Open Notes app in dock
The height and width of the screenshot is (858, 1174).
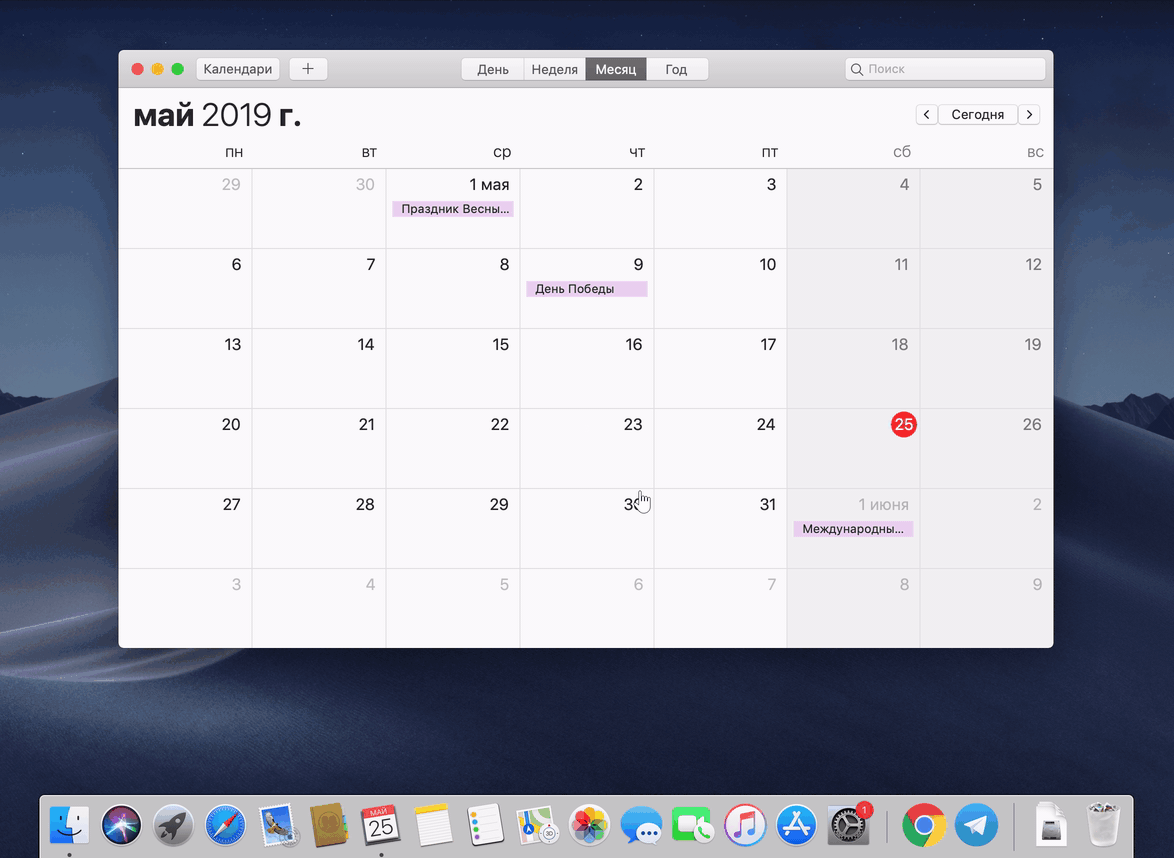[x=434, y=825]
